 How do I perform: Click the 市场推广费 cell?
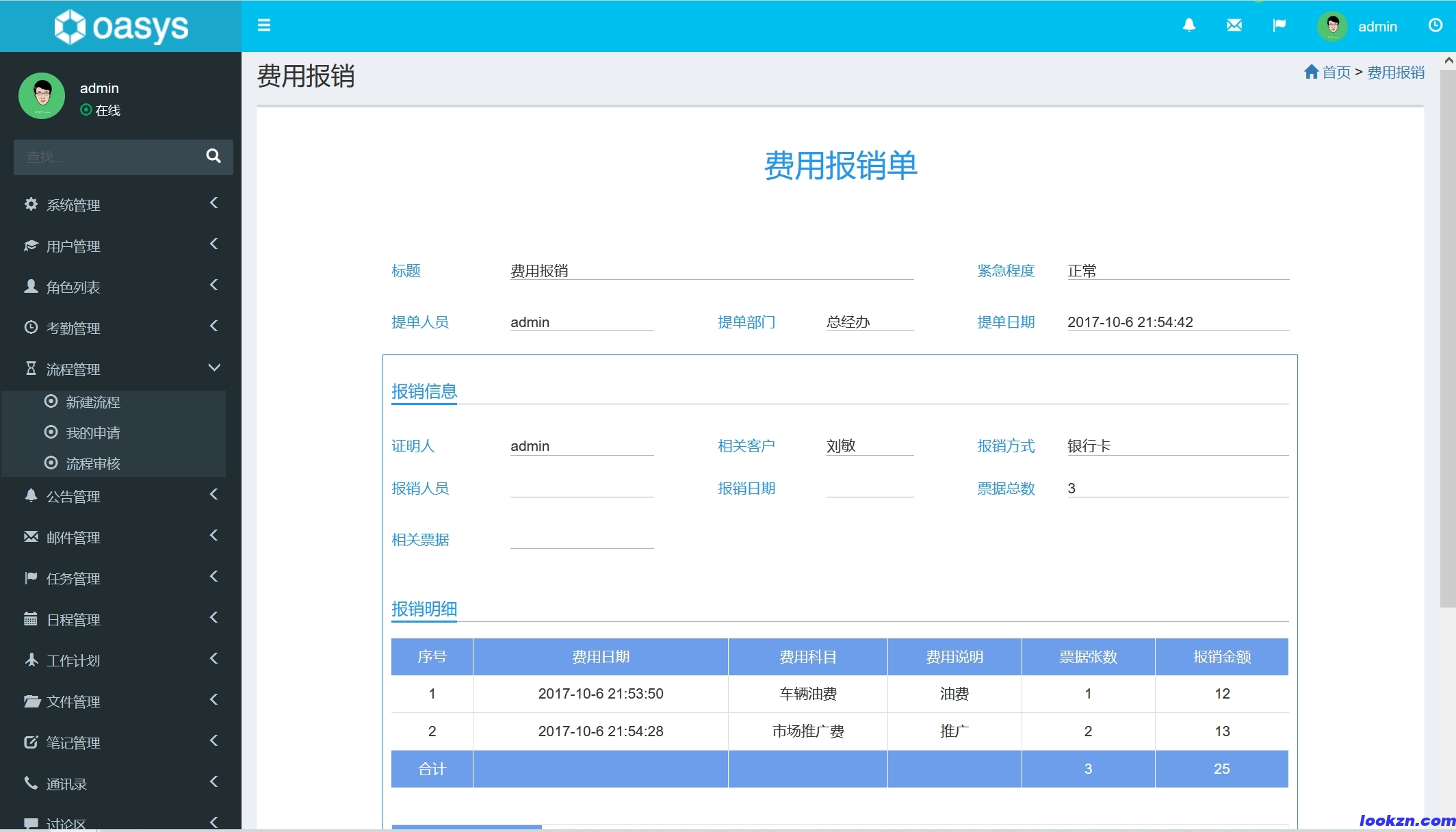(808, 731)
